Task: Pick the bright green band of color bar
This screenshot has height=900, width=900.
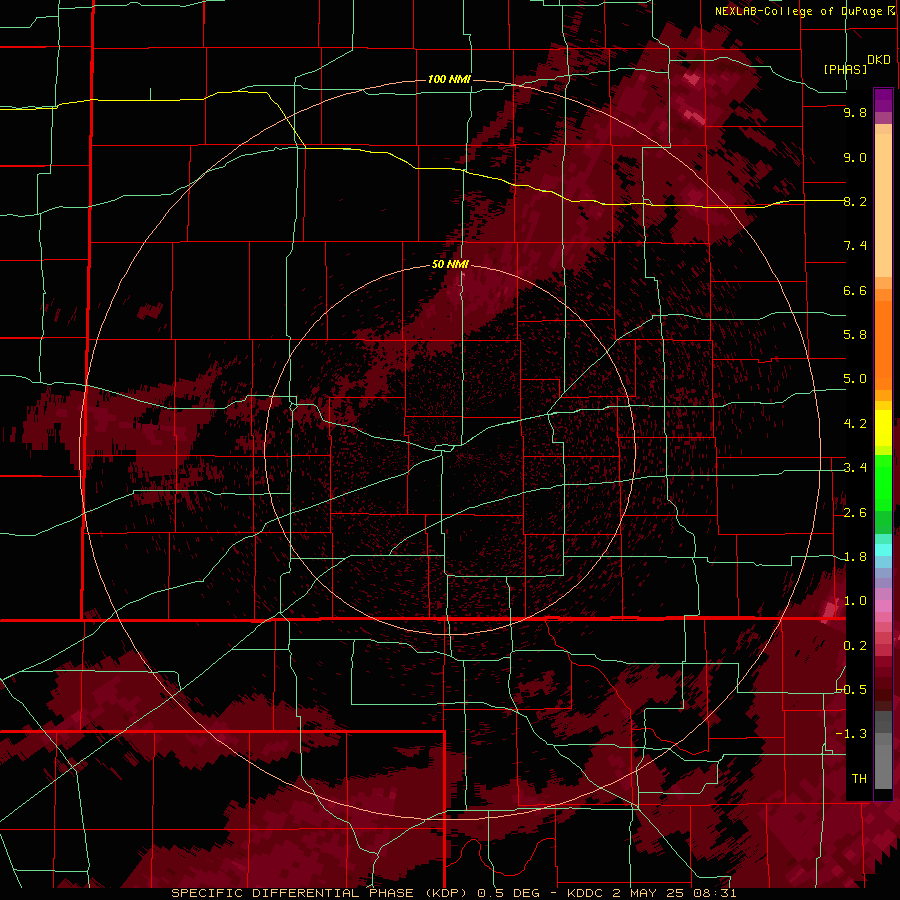Action: (883, 483)
